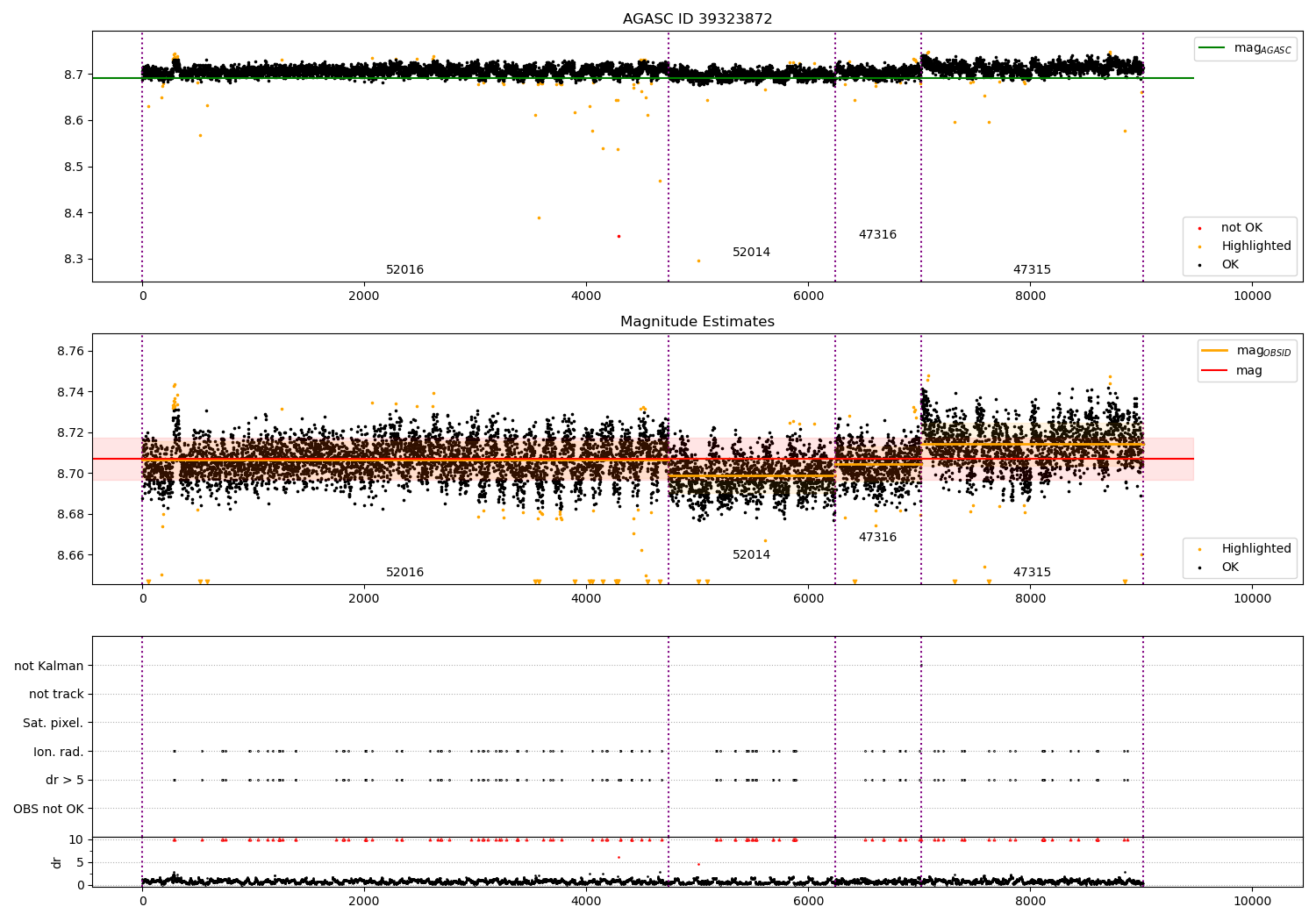Image resolution: width=1316 pixels, height=921 pixels.
Task: Click 'Highlighted' in the top plot legend
Action: click(1246, 246)
